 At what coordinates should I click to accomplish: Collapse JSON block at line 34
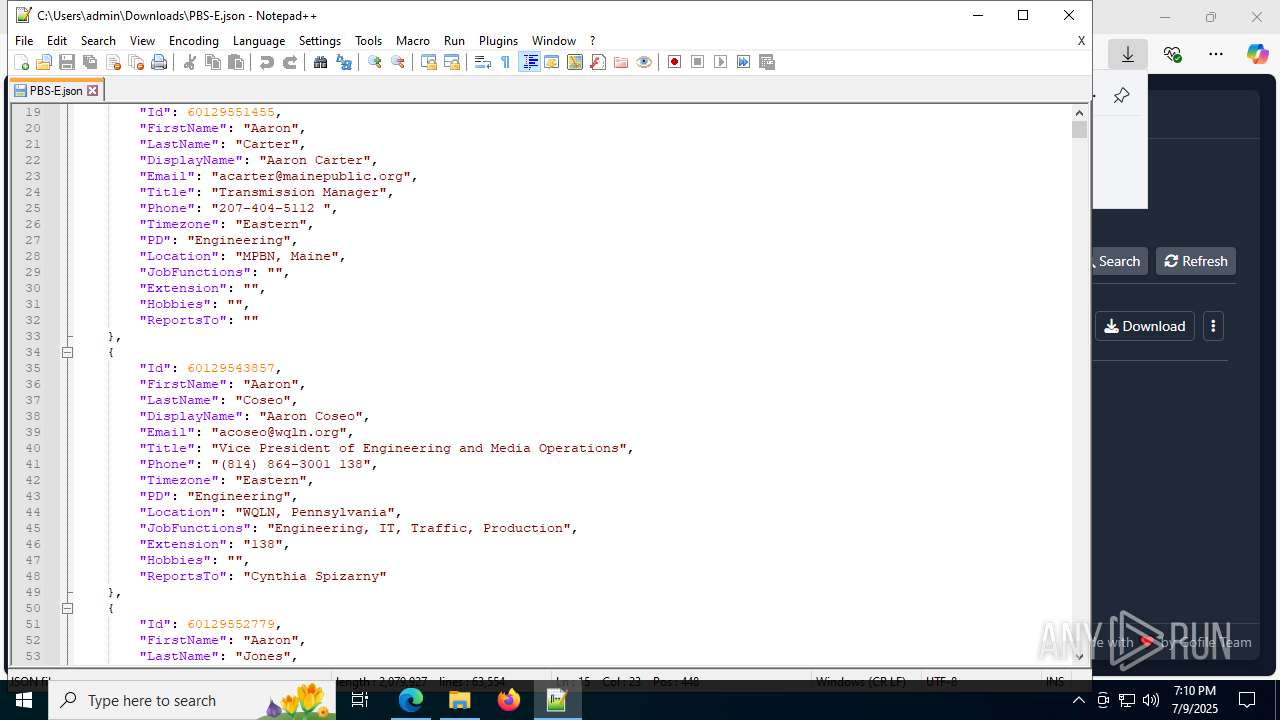tap(67, 352)
